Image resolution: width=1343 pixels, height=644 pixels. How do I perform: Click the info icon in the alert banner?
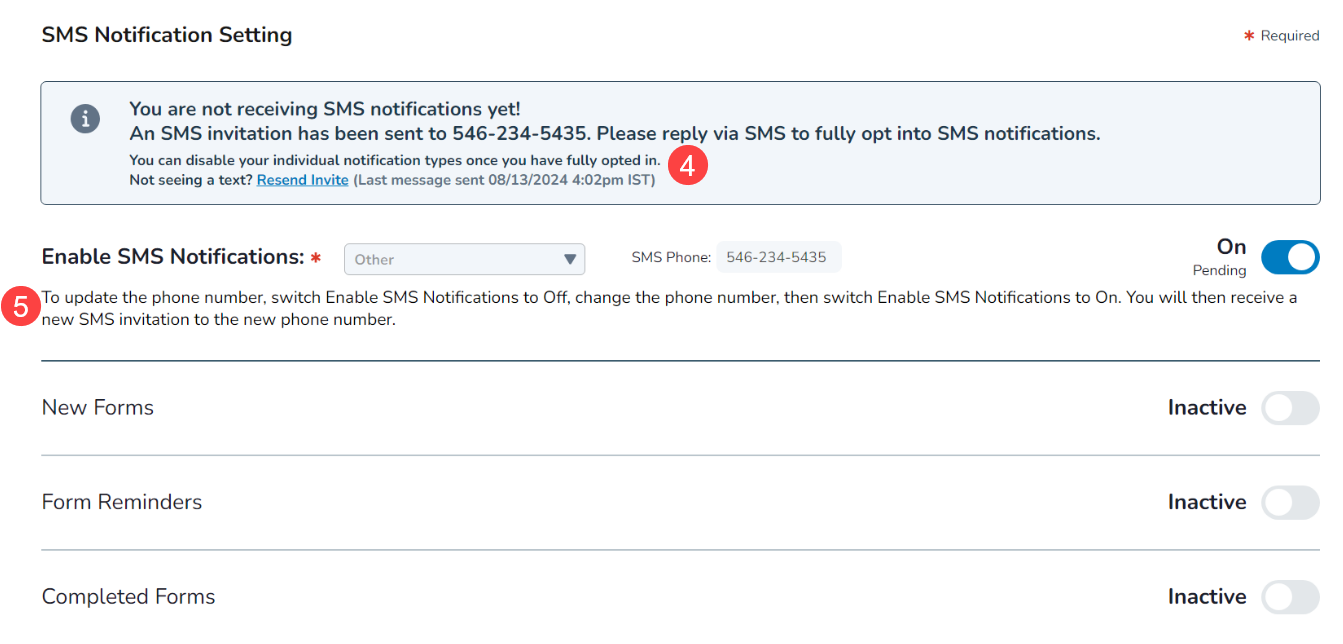click(x=85, y=119)
